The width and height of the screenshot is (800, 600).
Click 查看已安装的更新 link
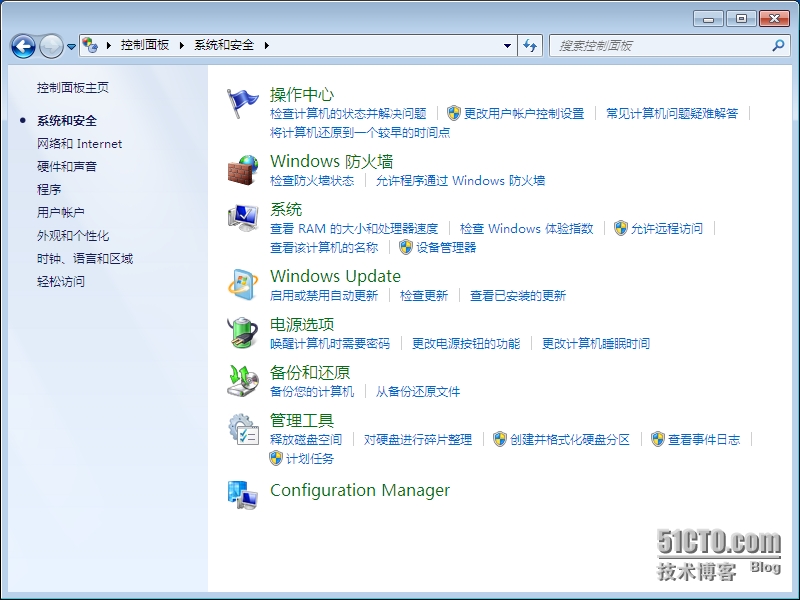click(x=518, y=295)
